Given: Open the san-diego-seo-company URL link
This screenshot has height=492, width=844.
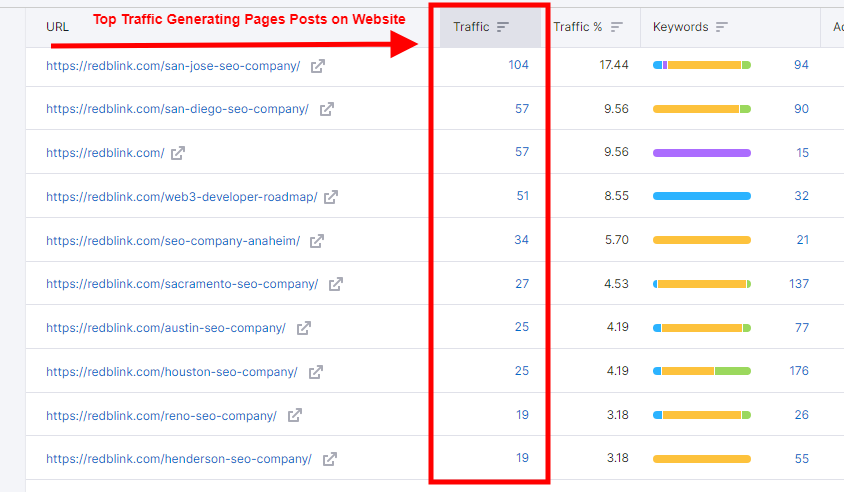Looking at the screenshot, I should coord(177,109).
